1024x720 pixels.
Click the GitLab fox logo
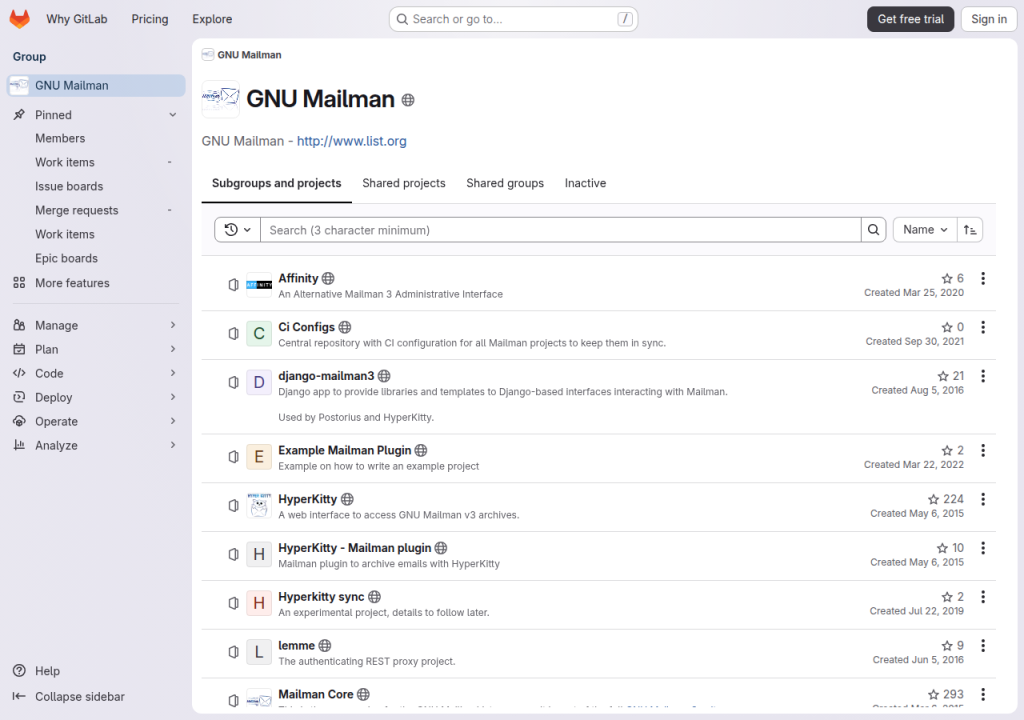20,19
